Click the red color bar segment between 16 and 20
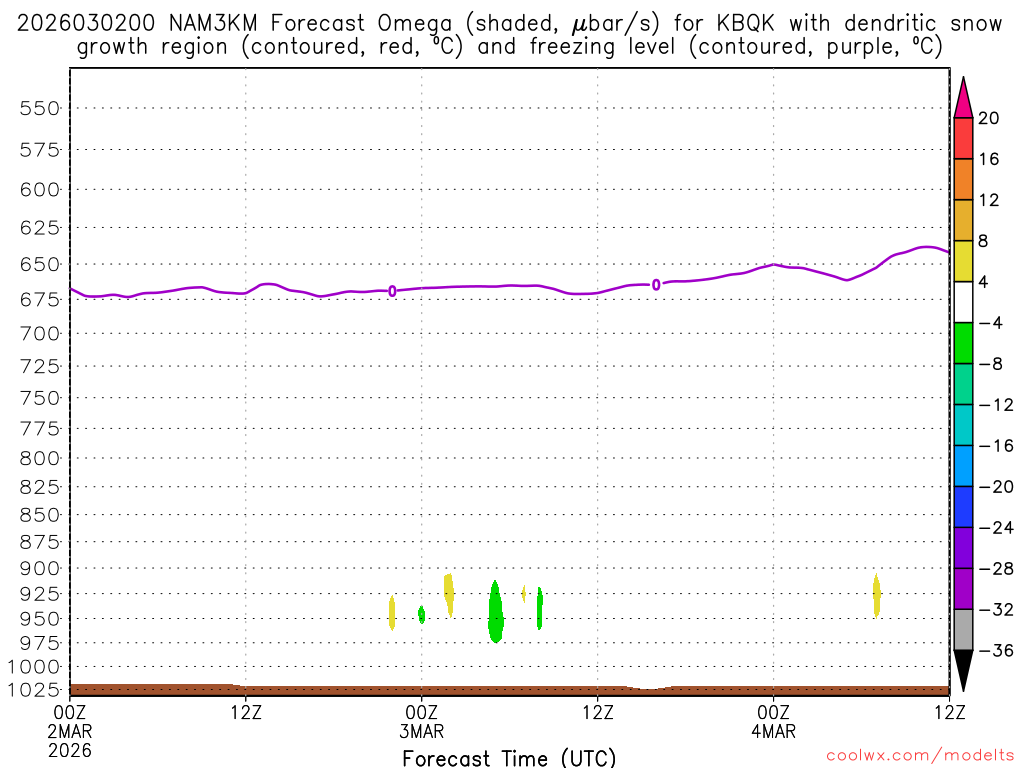This screenshot has height=768, width=1024. [963, 138]
